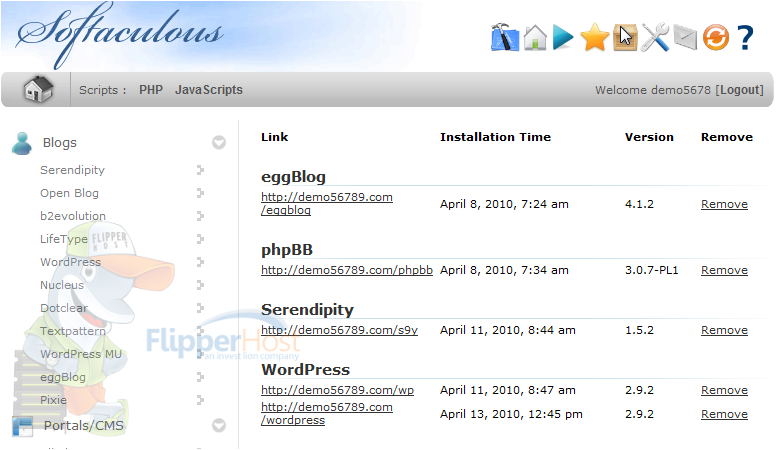Remove the WordPress /wordpress installation from April 13
Viewport: 776px width, 450px height.
(724, 414)
